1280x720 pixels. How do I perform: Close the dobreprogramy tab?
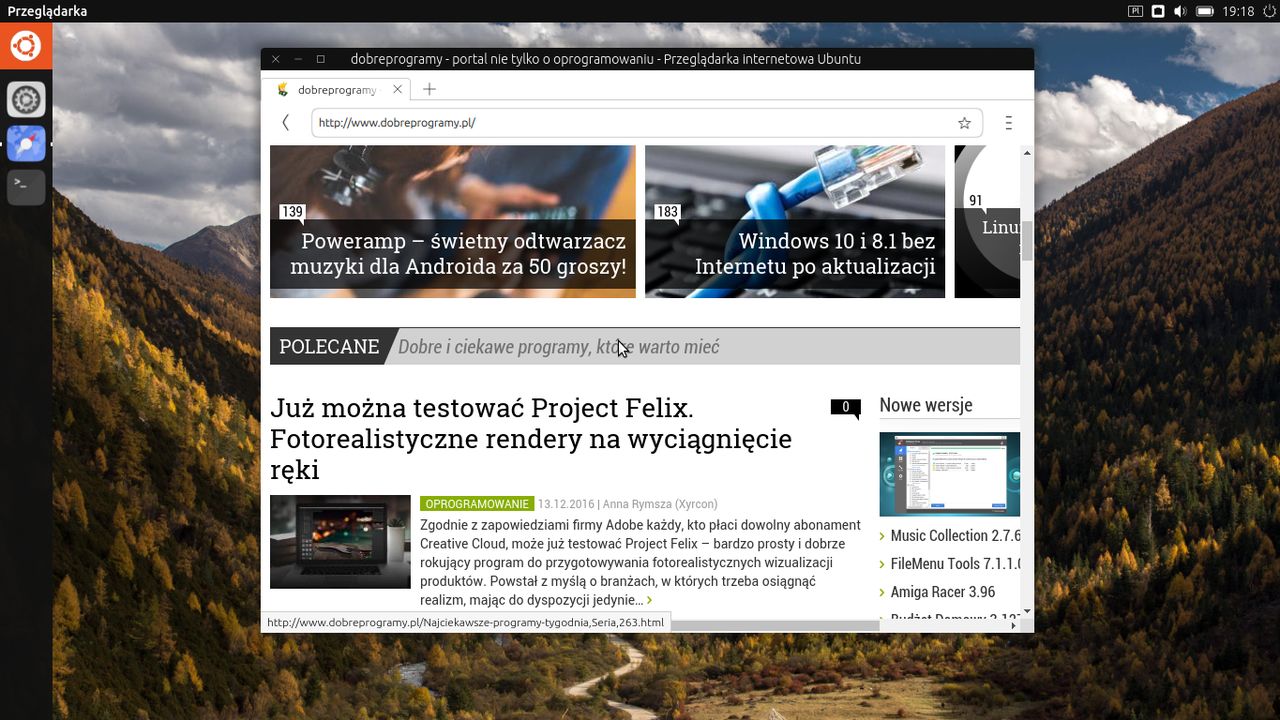point(397,89)
